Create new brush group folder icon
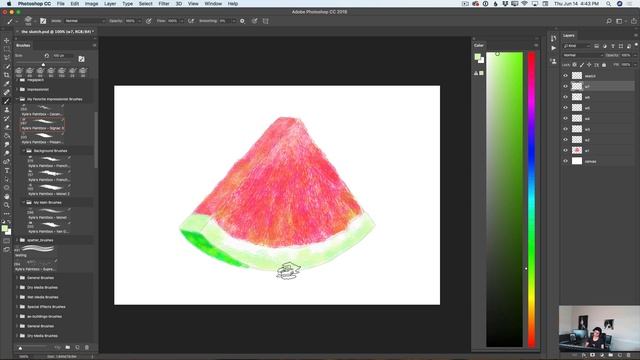The width and height of the screenshot is (640, 360). pos(68,347)
